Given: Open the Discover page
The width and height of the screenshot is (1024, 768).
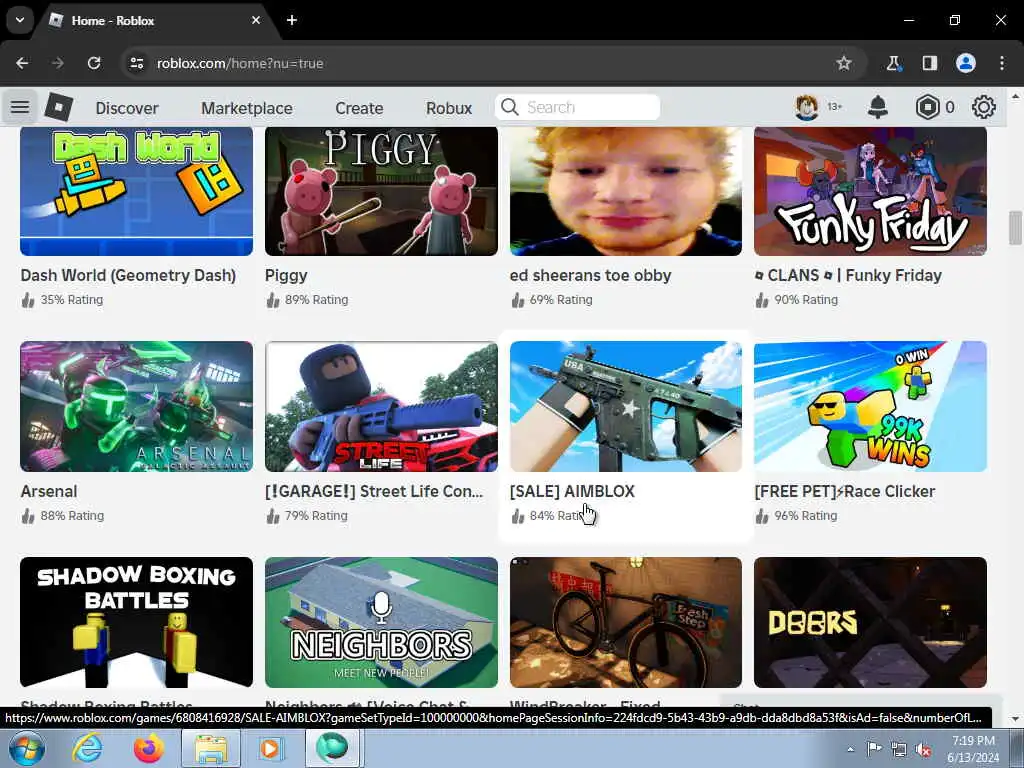Looking at the screenshot, I should (127, 108).
